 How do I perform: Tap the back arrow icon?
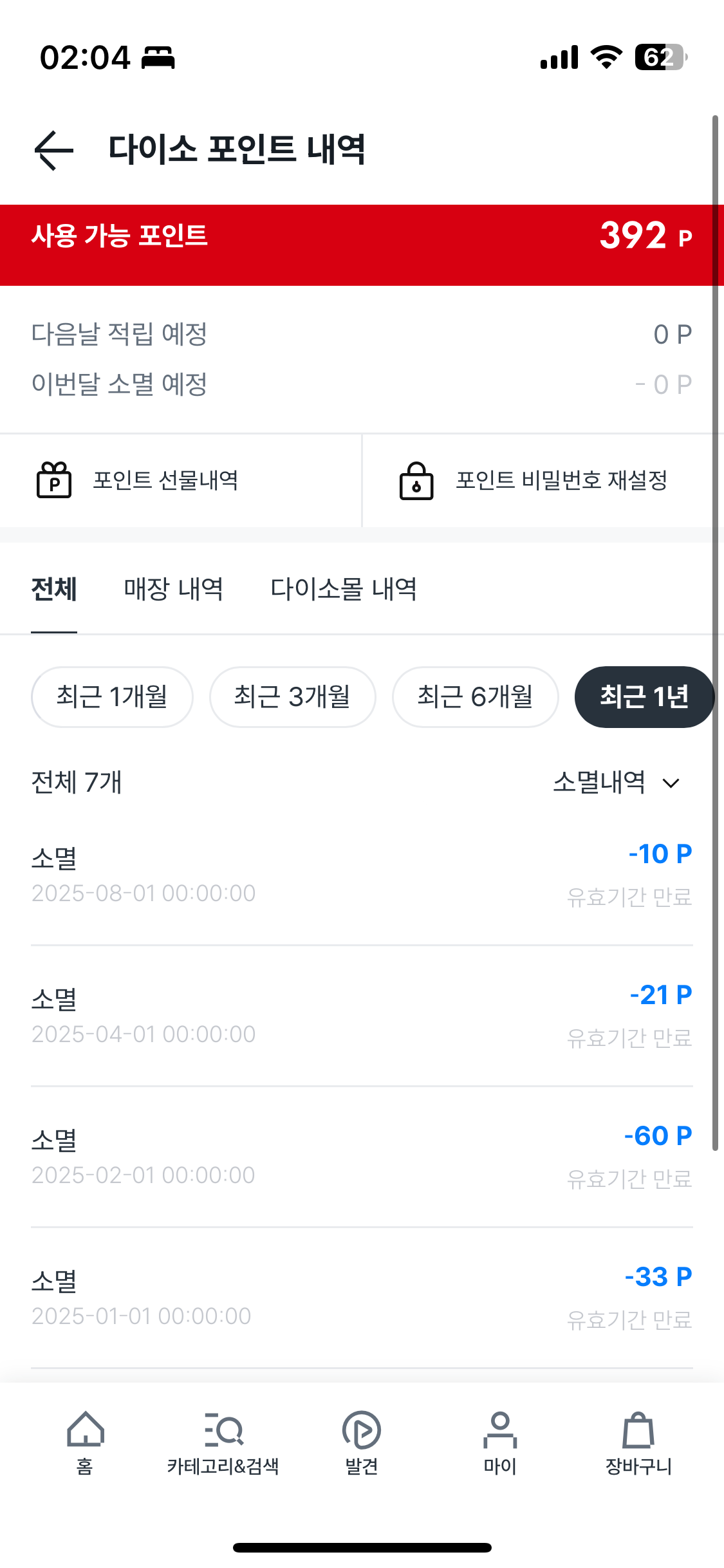pos(54,150)
